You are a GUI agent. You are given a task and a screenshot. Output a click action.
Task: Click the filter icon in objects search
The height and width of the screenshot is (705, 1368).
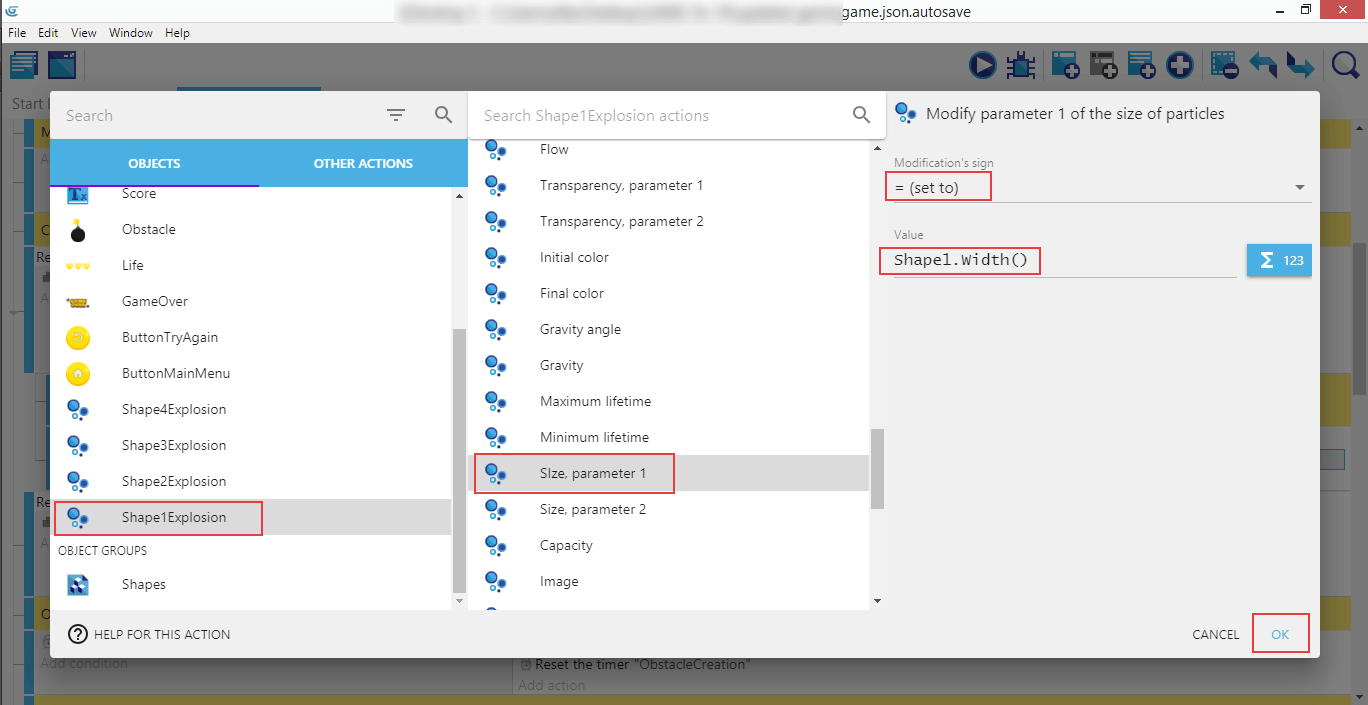pos(396,116)
